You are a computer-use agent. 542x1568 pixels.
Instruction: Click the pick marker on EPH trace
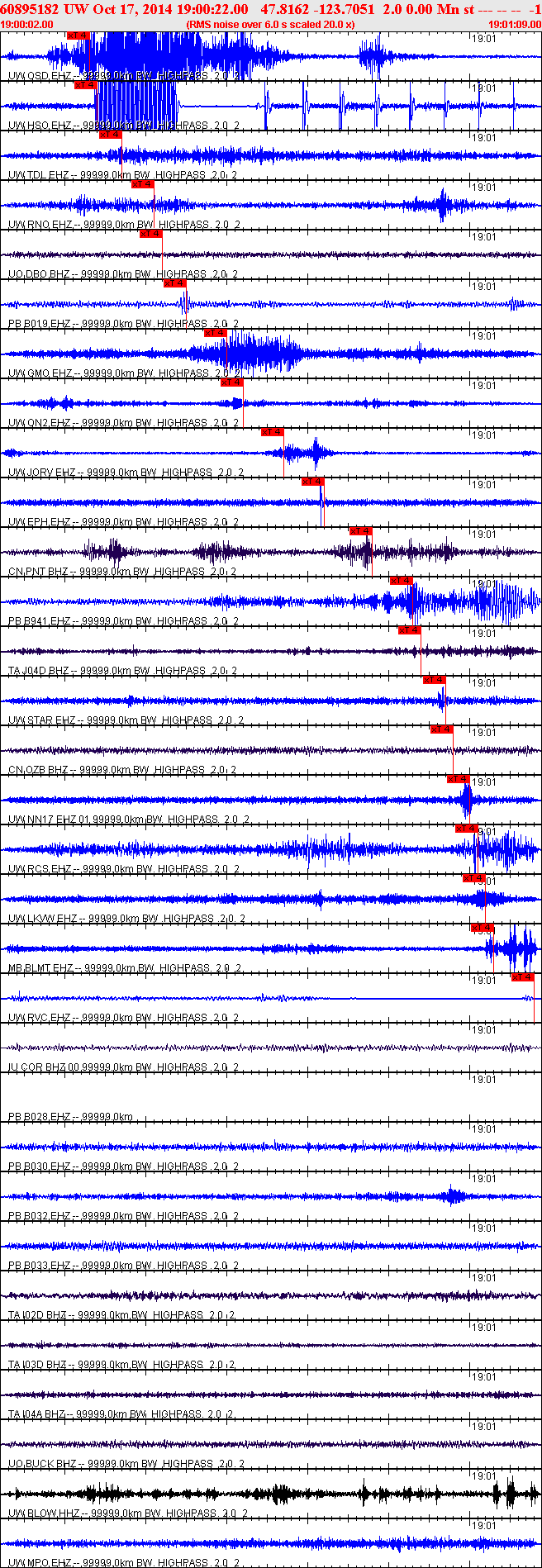click(312, 482)
